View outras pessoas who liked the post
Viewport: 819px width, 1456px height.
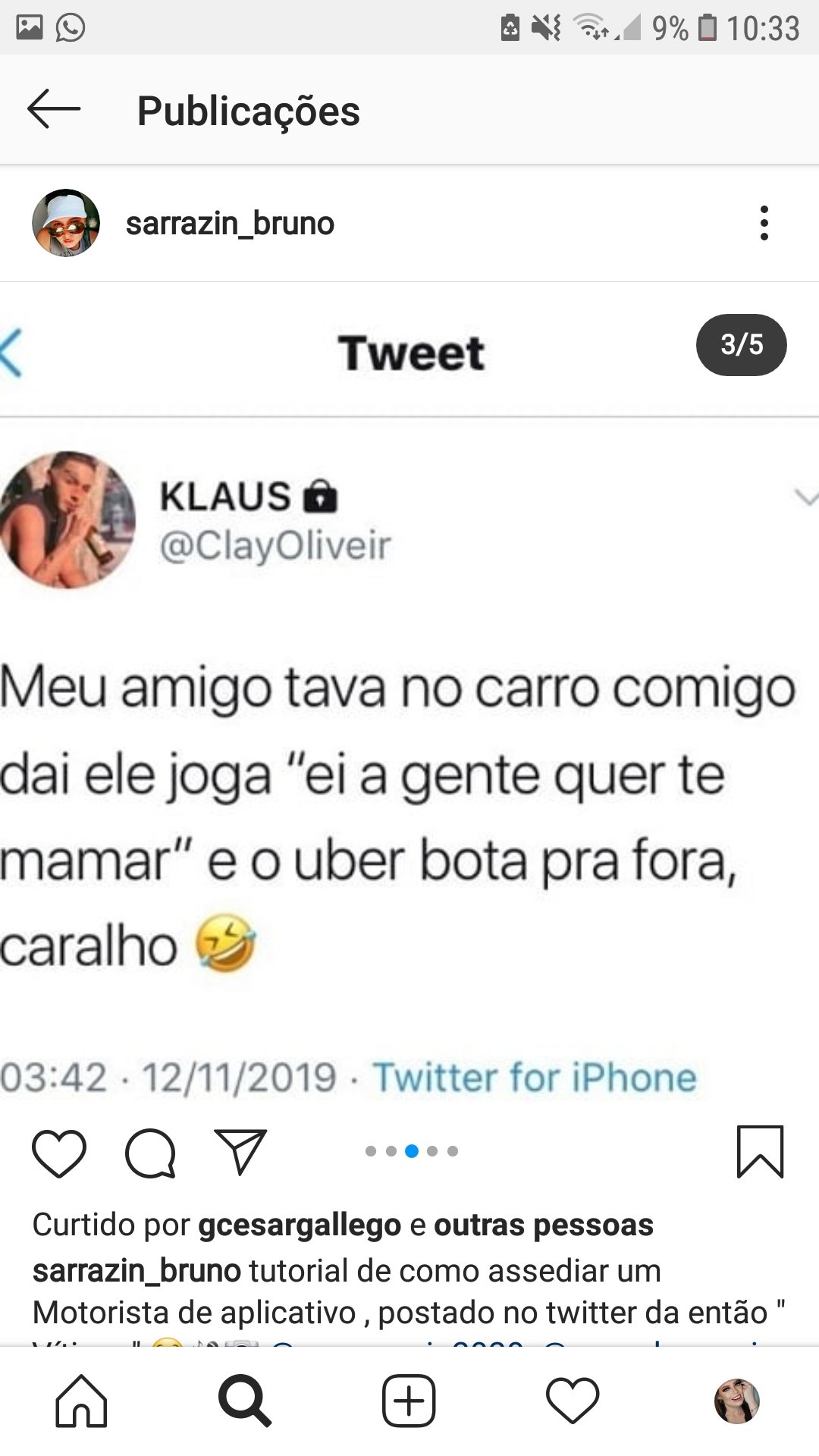coord(543,1225)
